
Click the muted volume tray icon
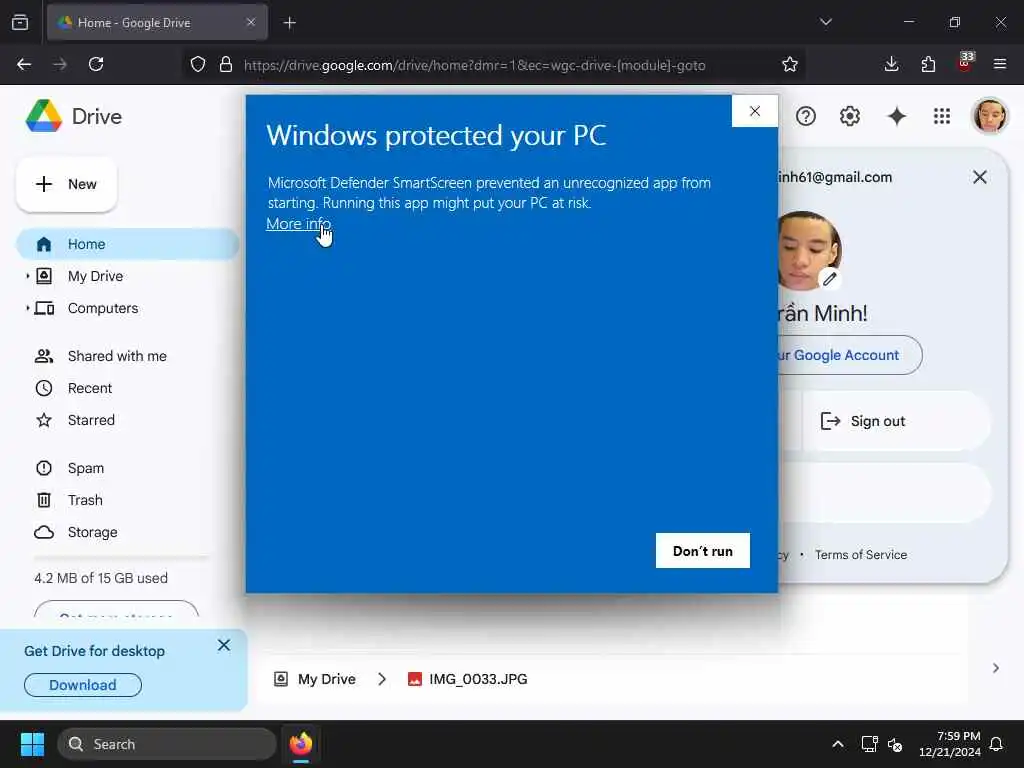[895, 744]
